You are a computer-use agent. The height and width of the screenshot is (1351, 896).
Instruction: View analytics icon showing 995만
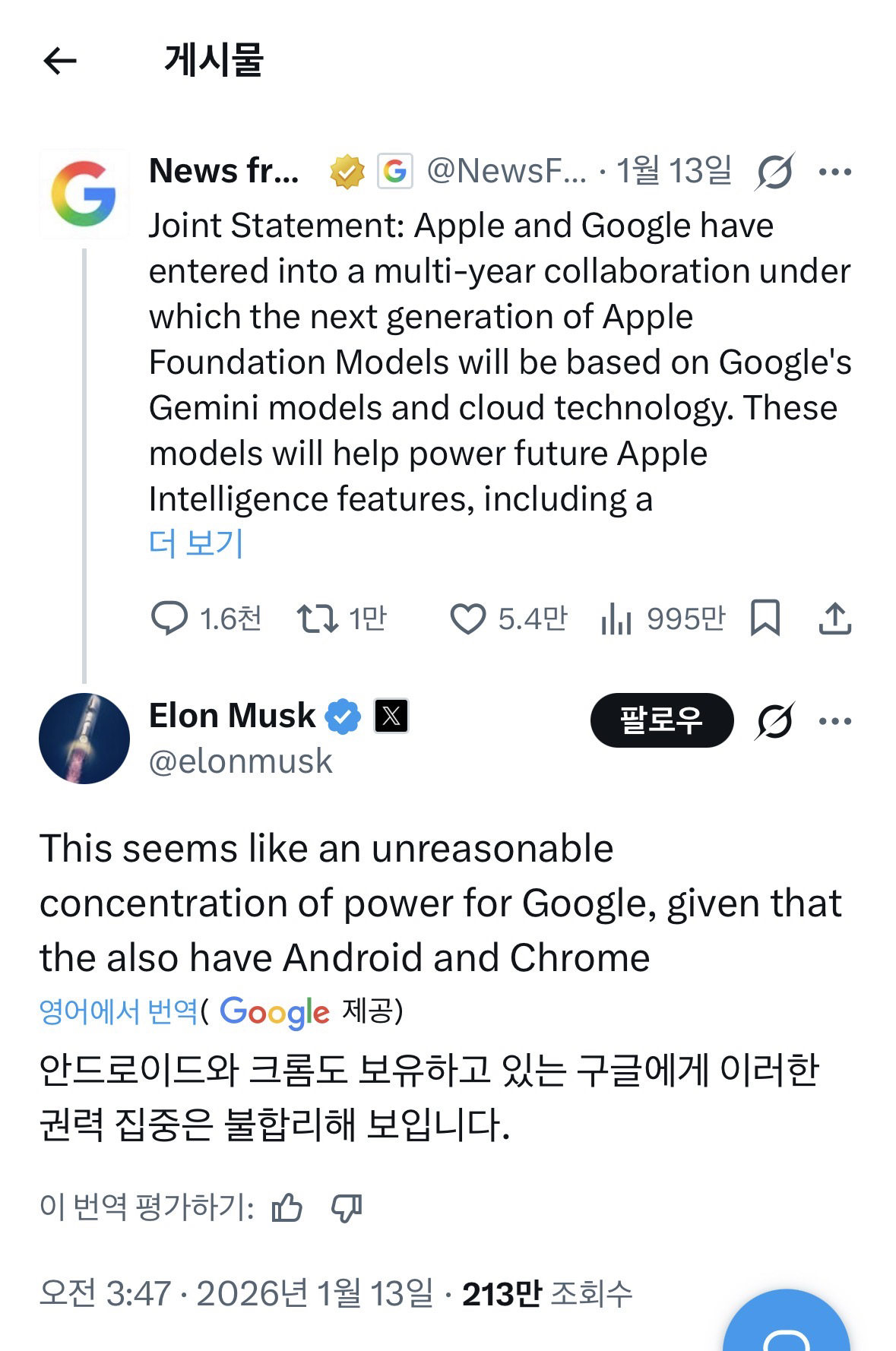616,619
